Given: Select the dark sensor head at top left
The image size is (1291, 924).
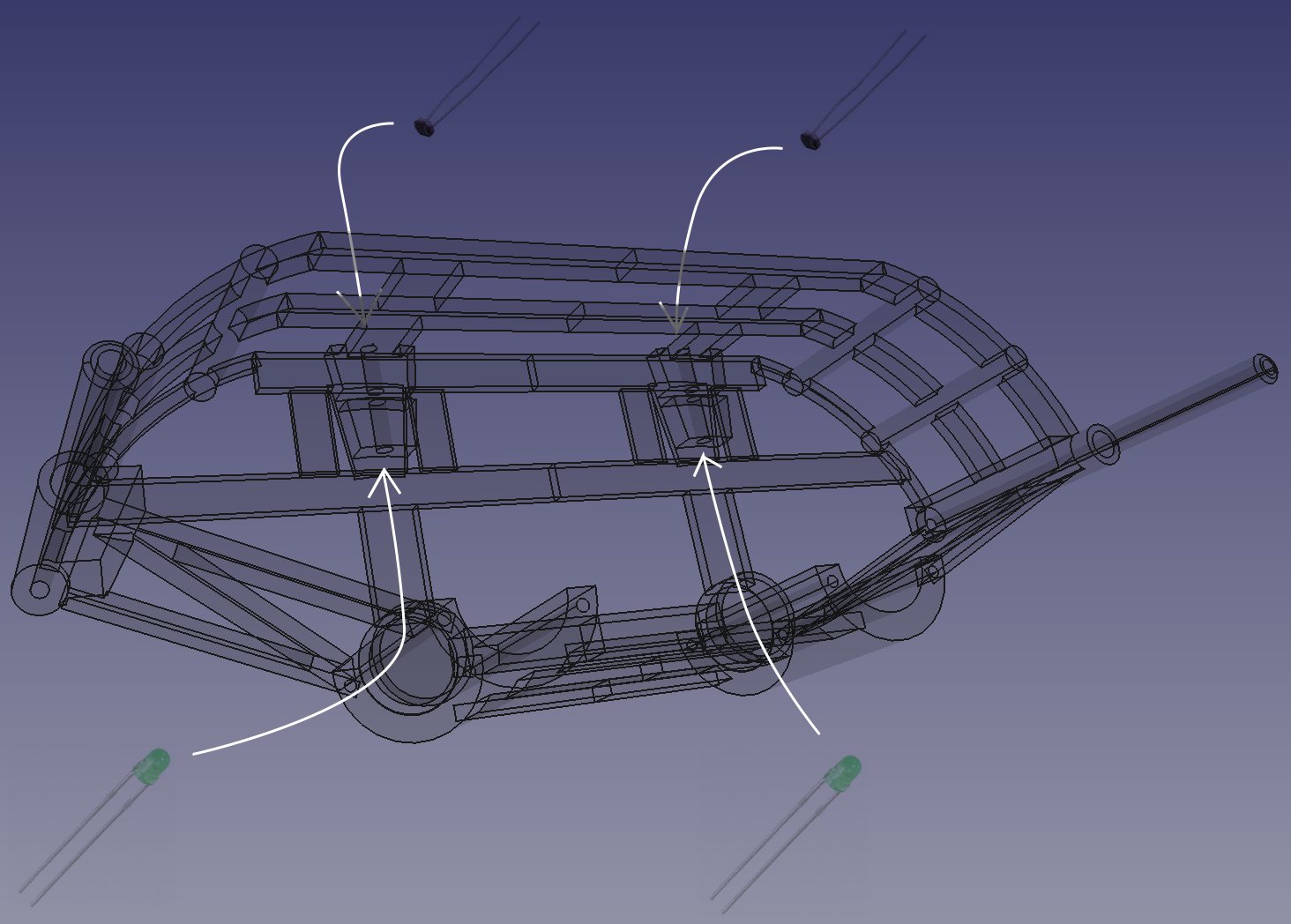Looking at the screenshot, I should point(424,129).
